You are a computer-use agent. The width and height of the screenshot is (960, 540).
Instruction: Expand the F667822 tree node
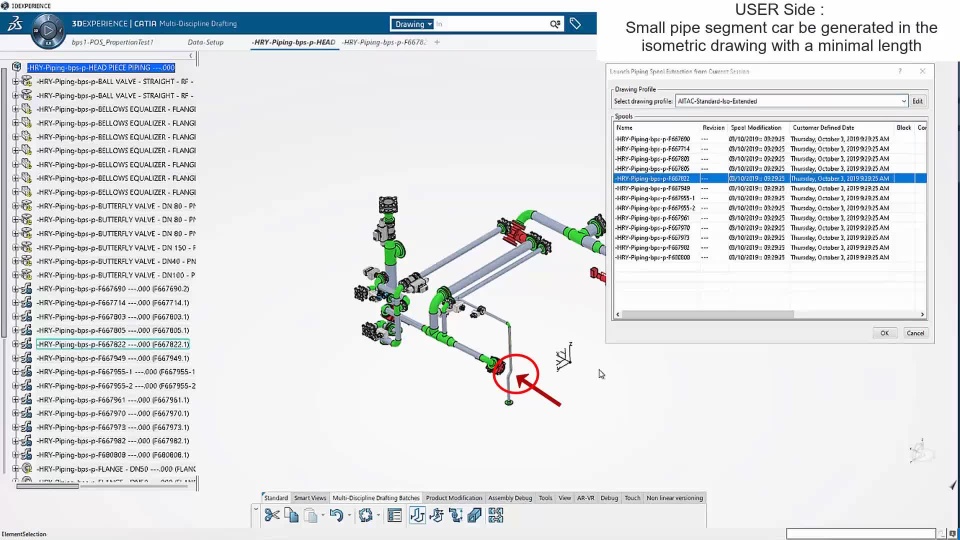(15, 344)
